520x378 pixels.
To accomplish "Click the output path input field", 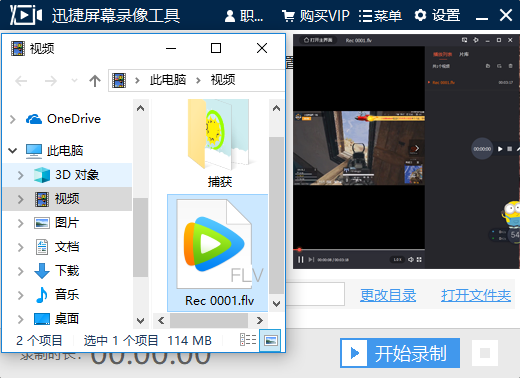I will point(315,294).
